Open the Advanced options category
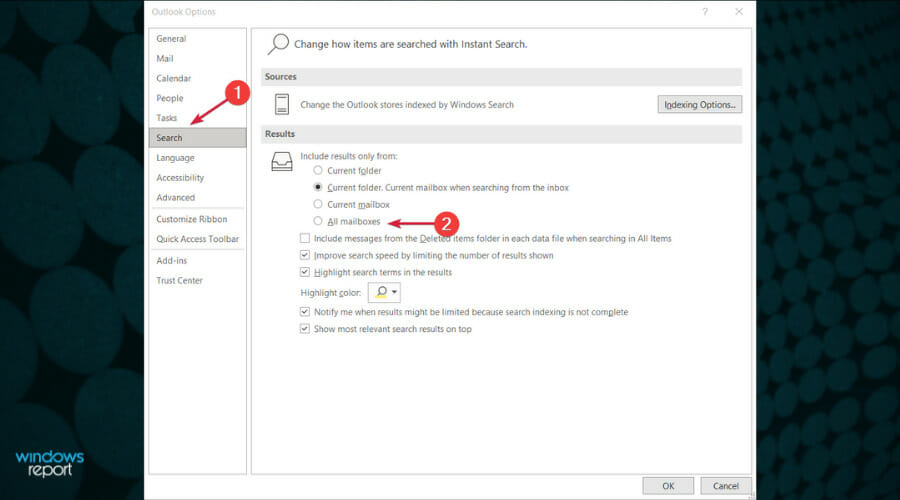 click(x=197, y=197)
